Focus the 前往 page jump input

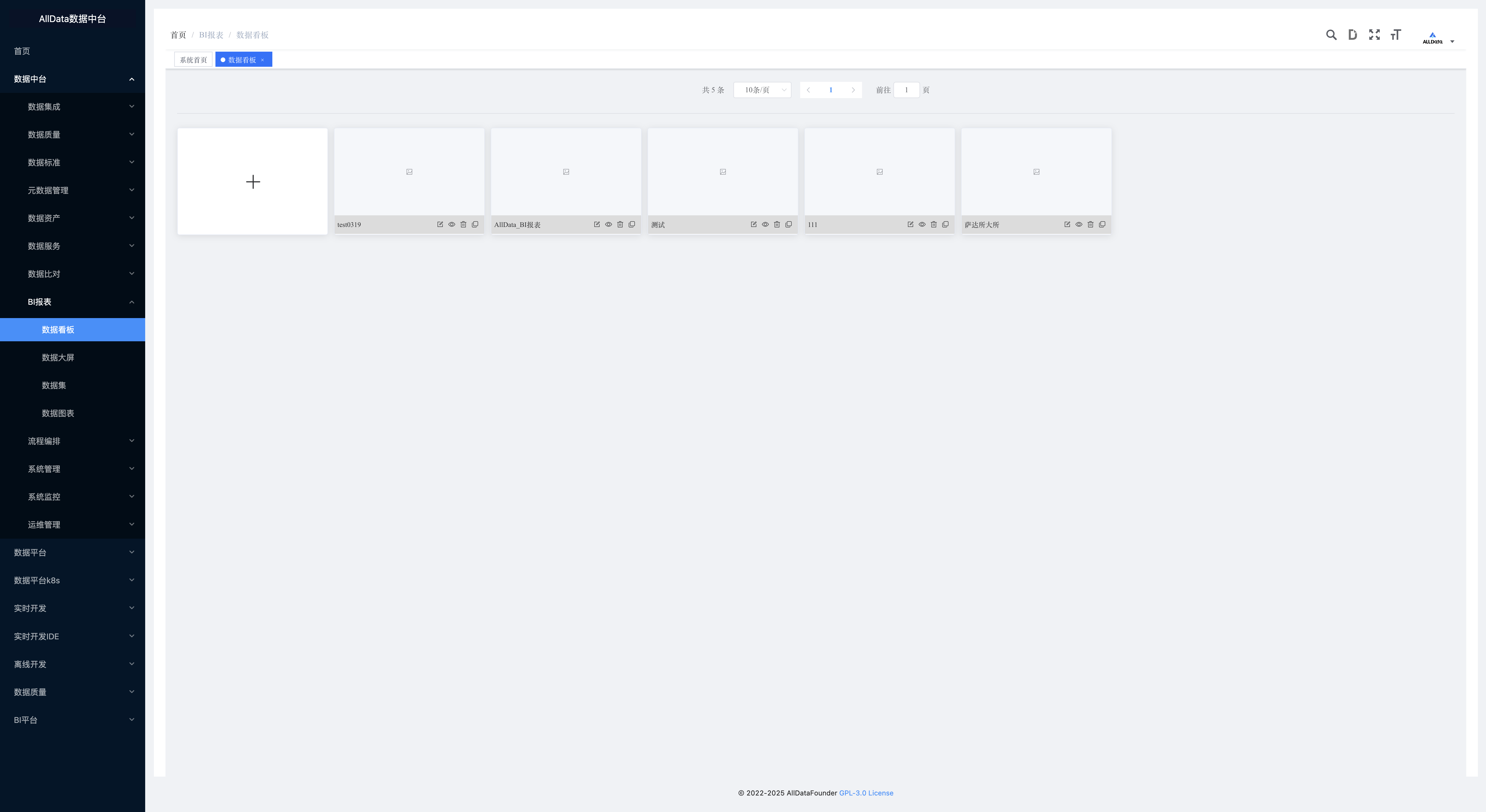tap(906, 90)
